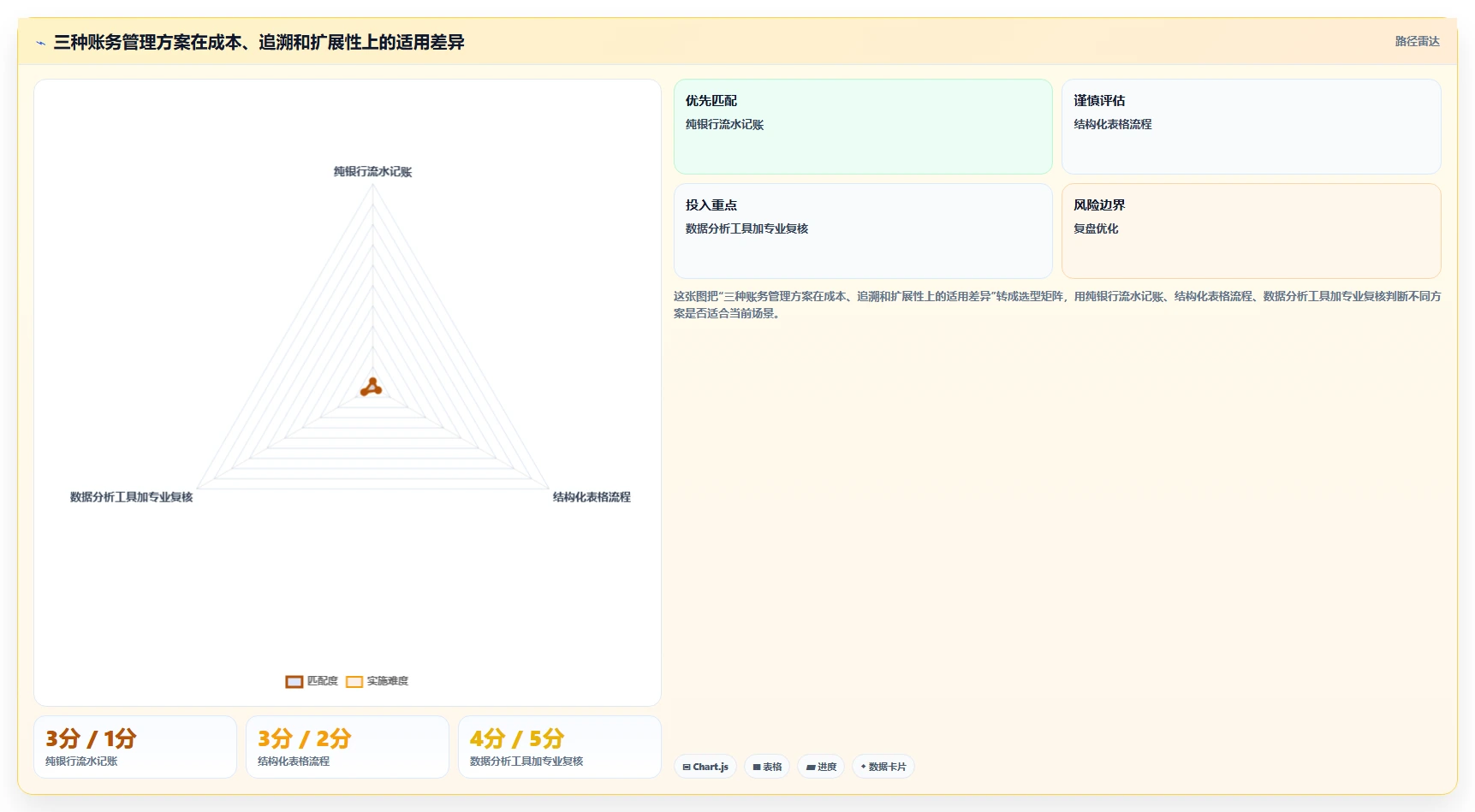
Task: Click the 3分 / 2分 score card
Action: 348,747
